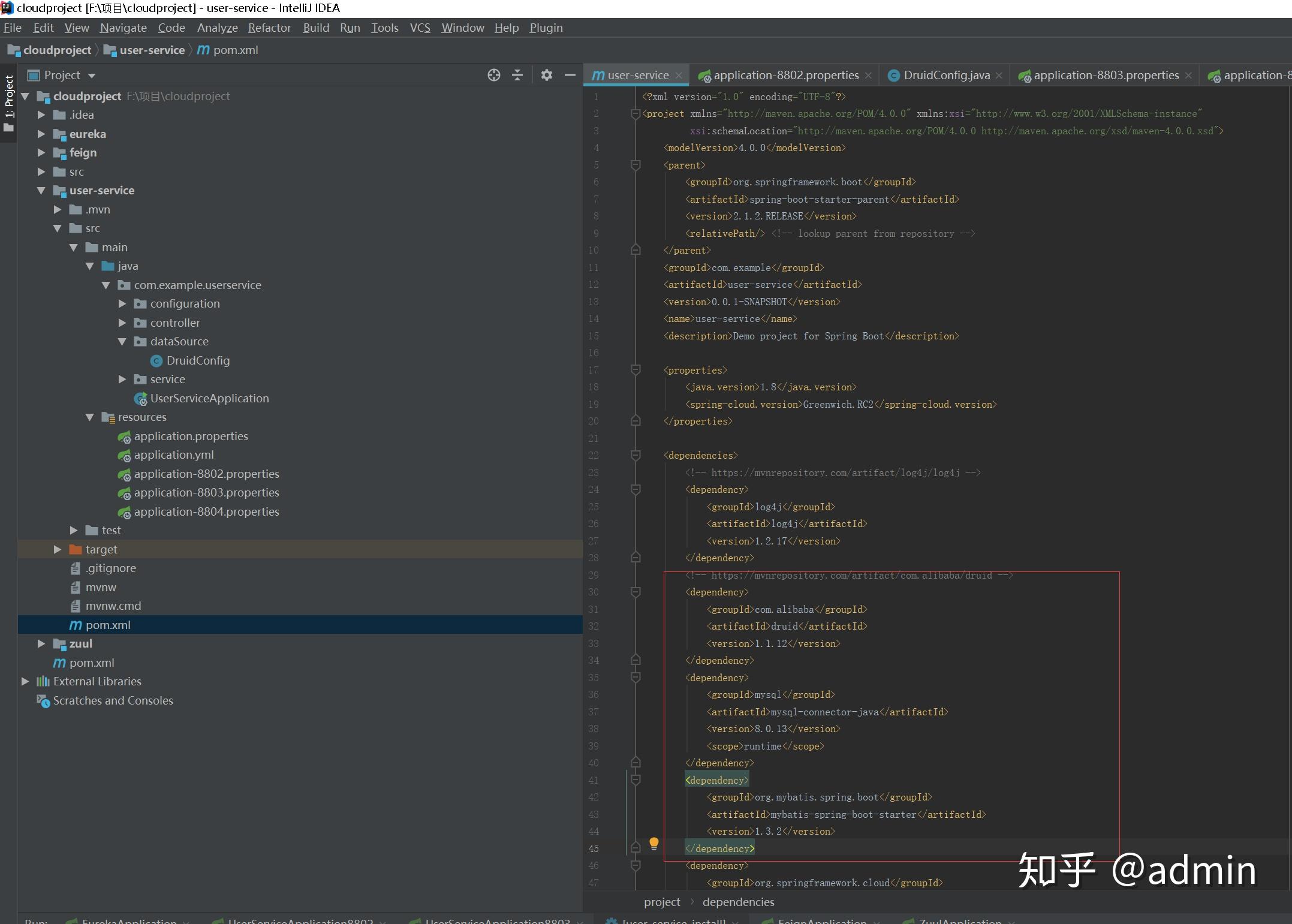
Task: Switch to DruidConfig.java tab
Action: (x=946, y=76)
